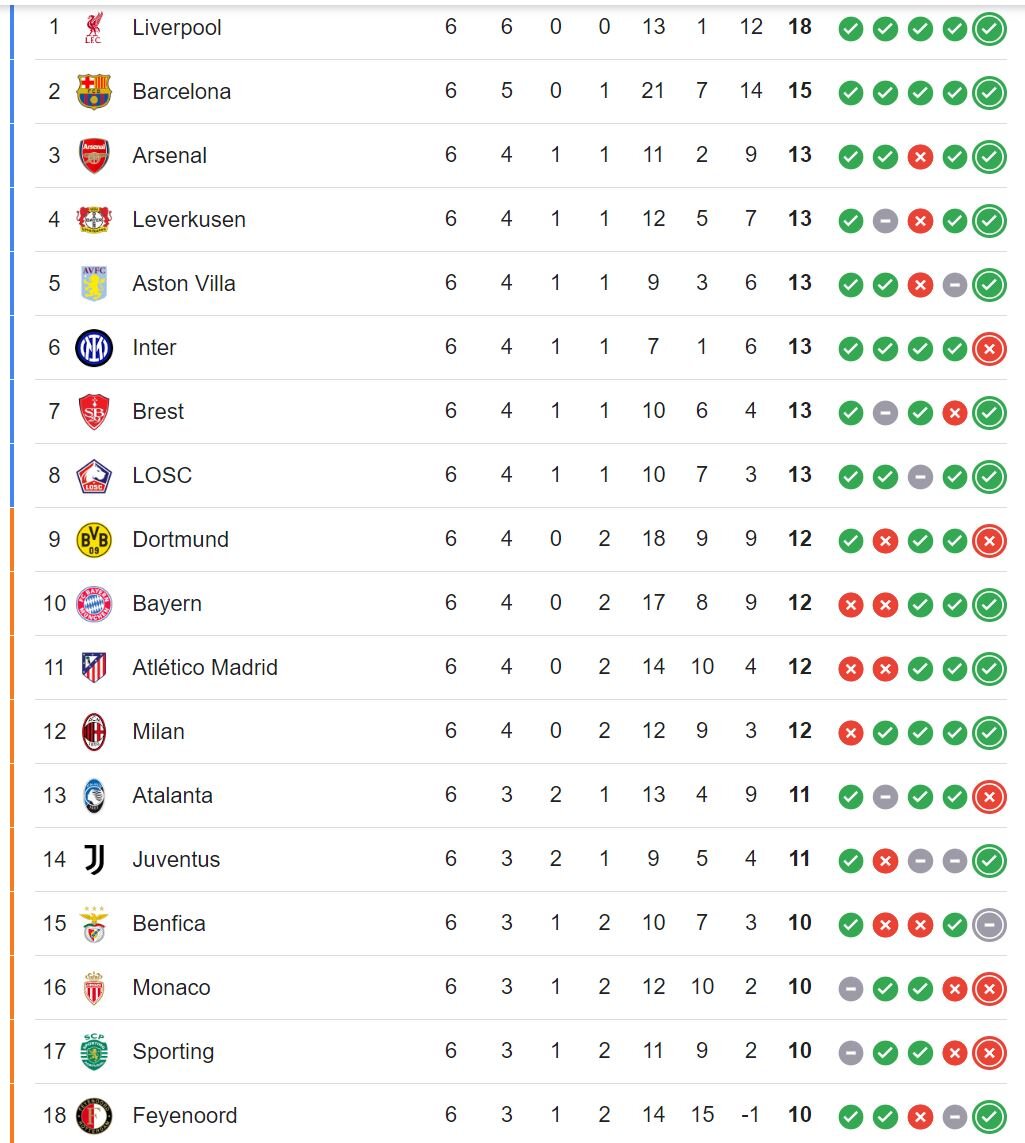Image resolution: width=1025 pixels, height=1143 pixels.
Task: Click the Atalanta club crest
Action: coord(94,796)
